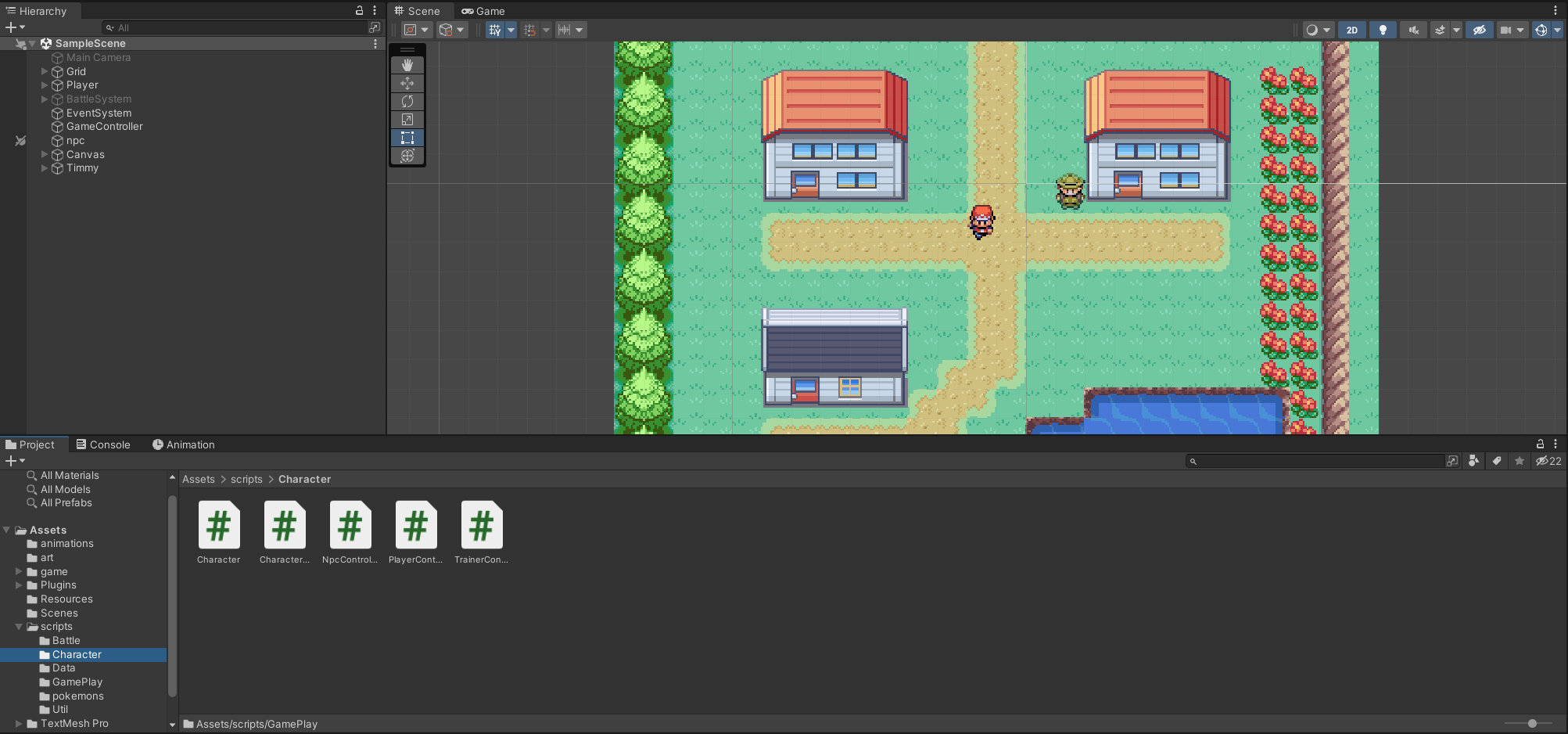The image size is (1568, 734).
Task: Open the Character script asset
Action: coord(219,532)
